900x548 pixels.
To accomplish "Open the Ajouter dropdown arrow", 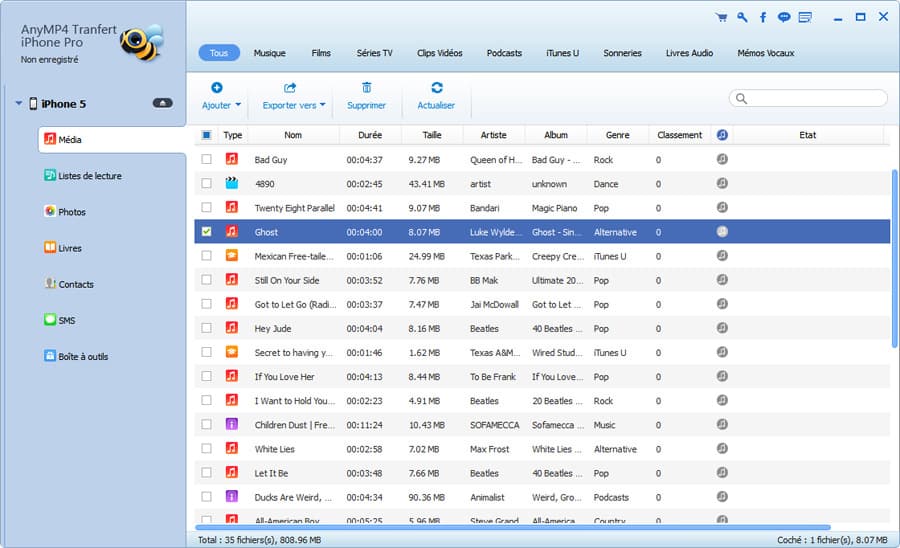I will click(238, 105).
